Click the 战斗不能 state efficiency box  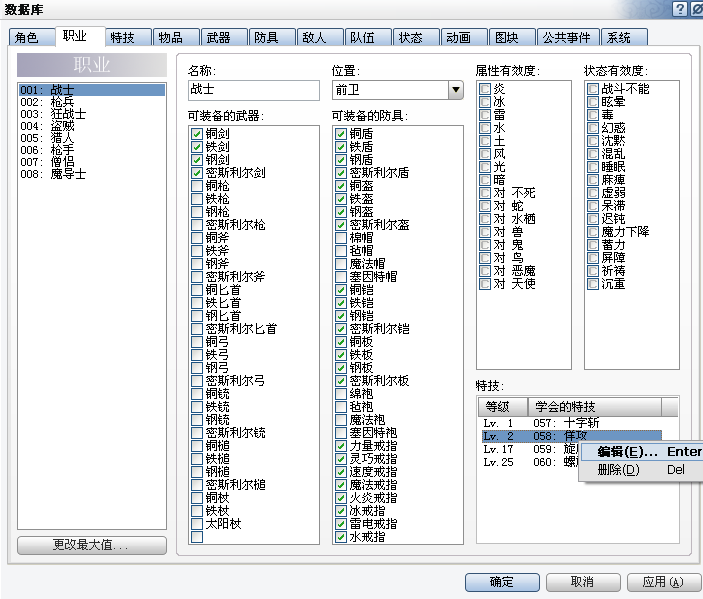593,89
